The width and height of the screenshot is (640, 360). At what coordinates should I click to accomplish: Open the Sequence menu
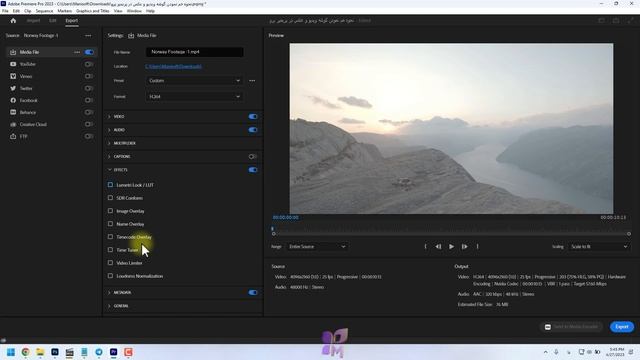[44, 11]
